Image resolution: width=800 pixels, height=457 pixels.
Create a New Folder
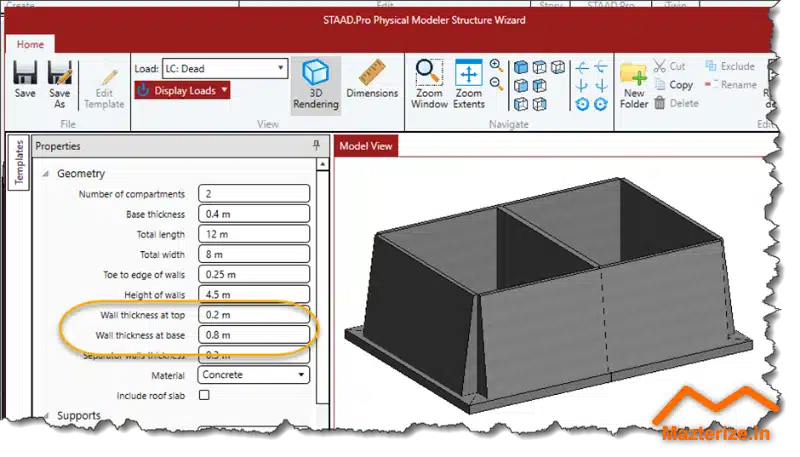coord(634,85)
